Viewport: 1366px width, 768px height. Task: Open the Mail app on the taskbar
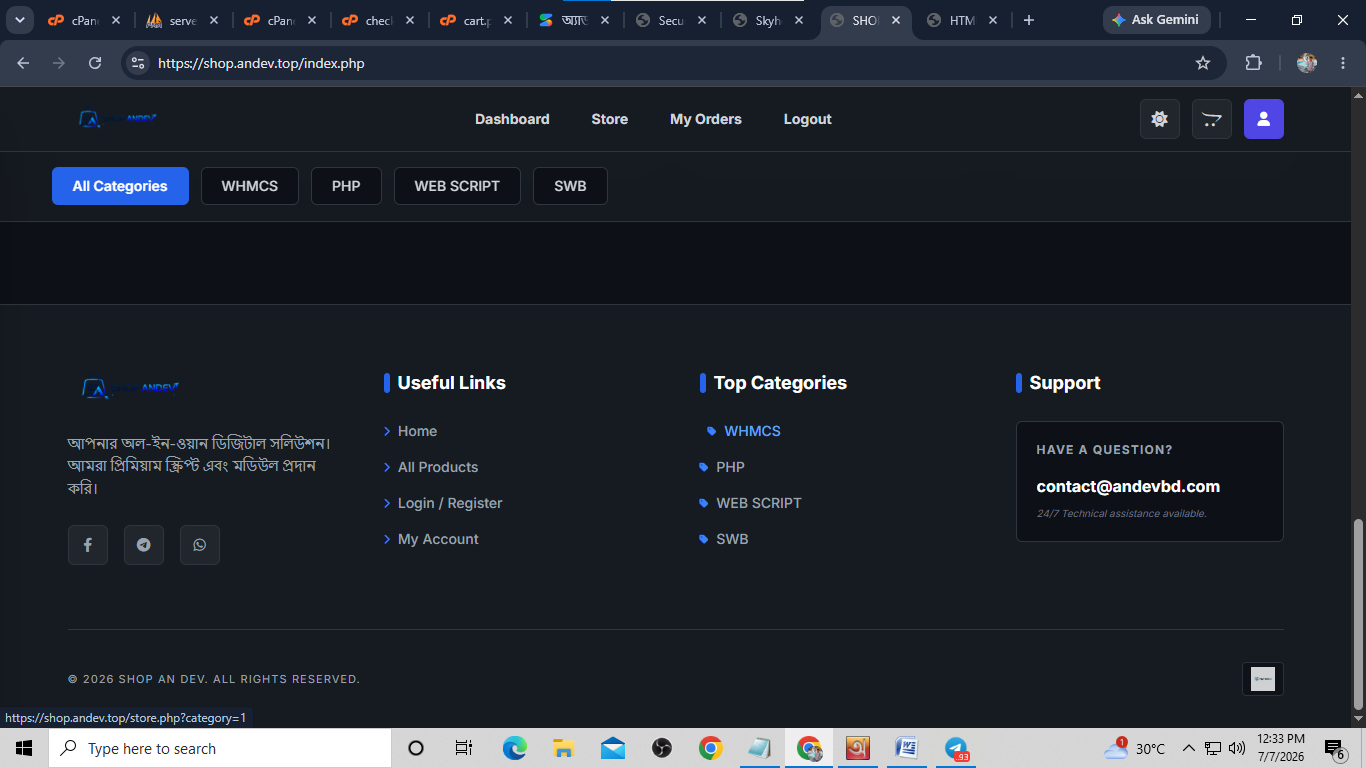click(613, 748)
